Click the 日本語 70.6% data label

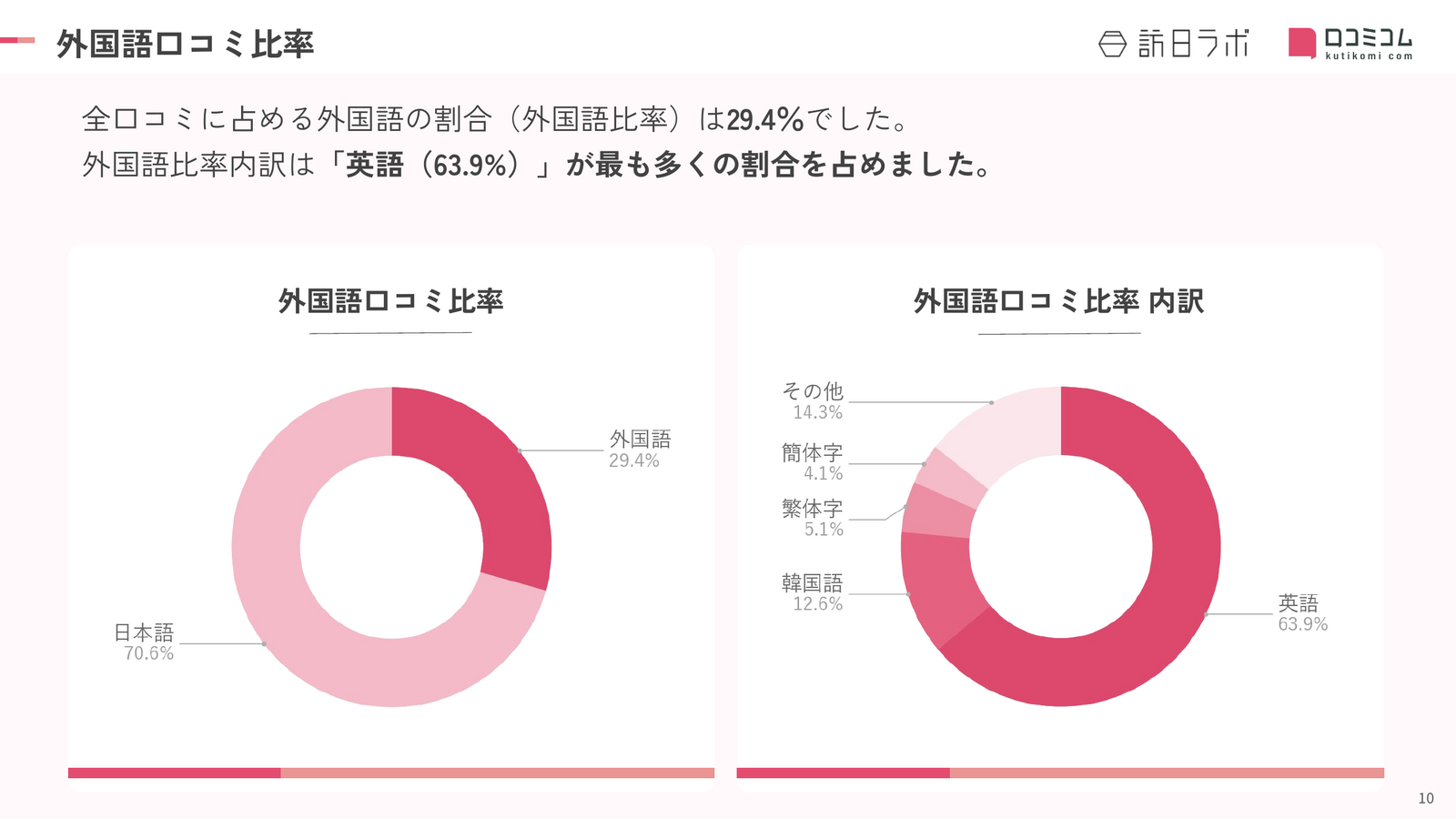point(144,642)
